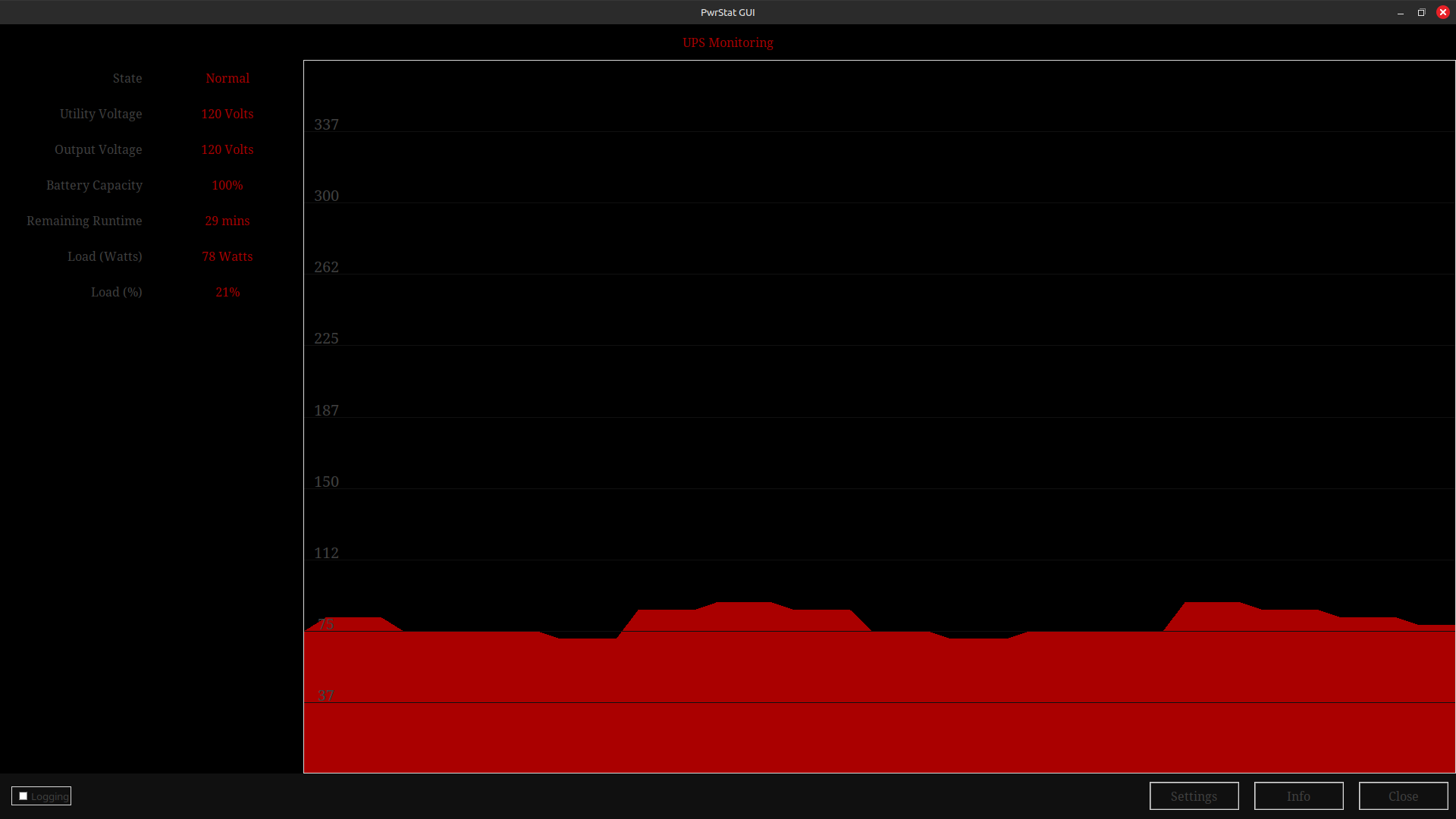Select the Load 21% value

(x=227, y=292)
